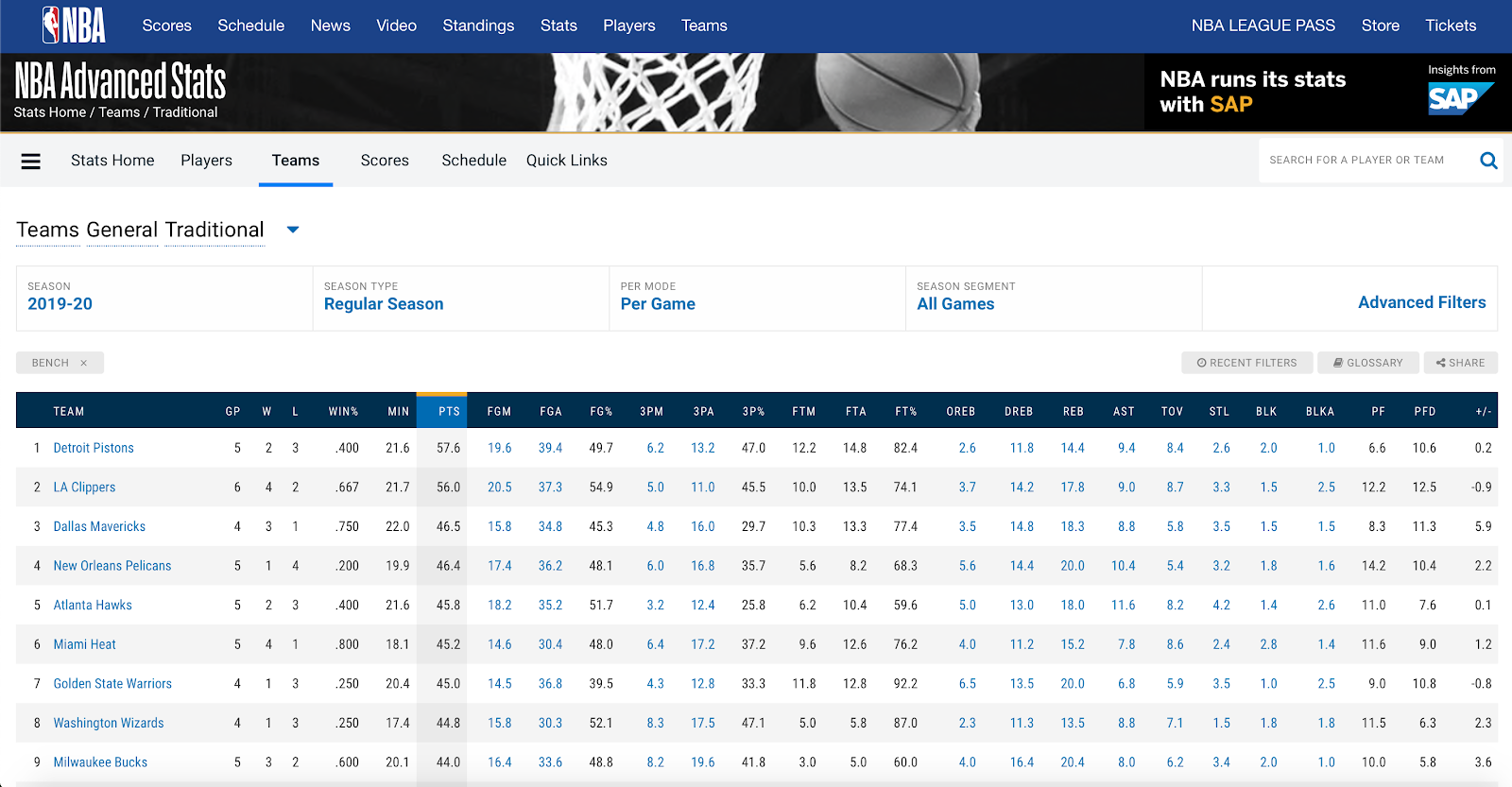Click Detroit Pistons FGM value 19.6

(500, 449)
